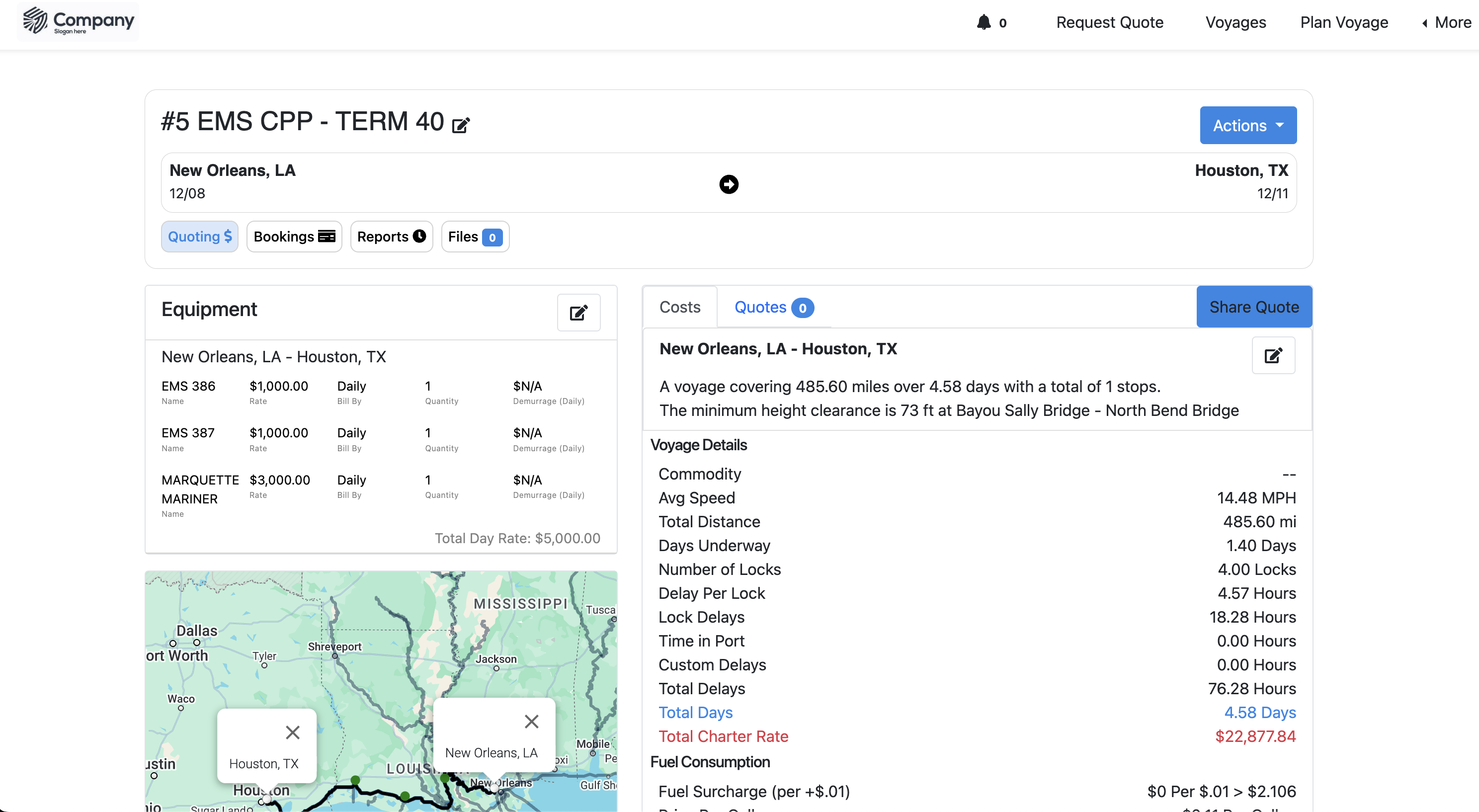
Task: Go to Plan Voyage page
Action: point(1343,22)
